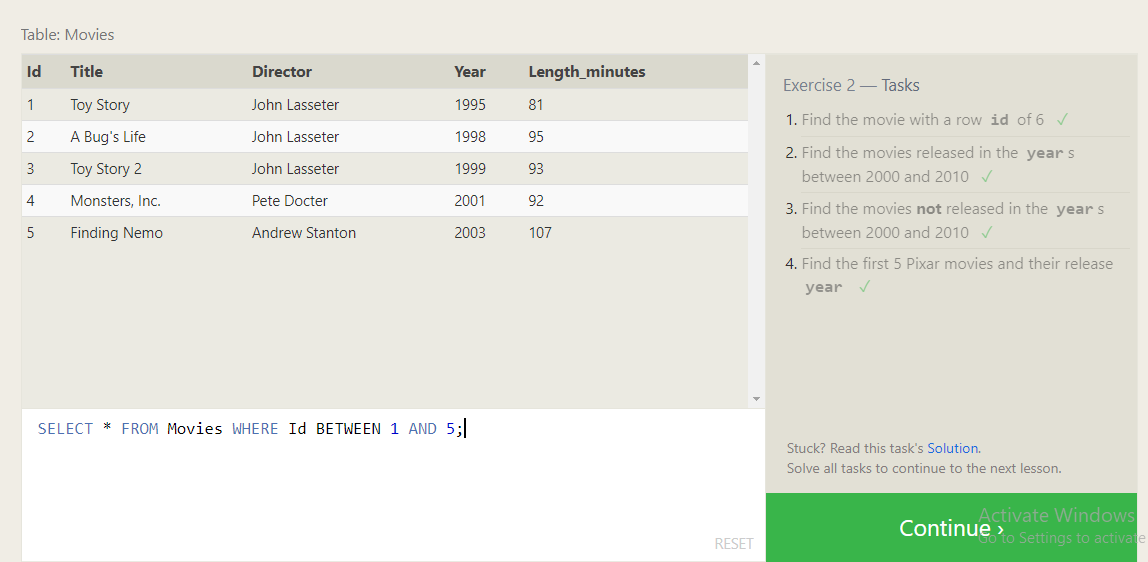Select the A Bug's Life cell

coord(108,137)
